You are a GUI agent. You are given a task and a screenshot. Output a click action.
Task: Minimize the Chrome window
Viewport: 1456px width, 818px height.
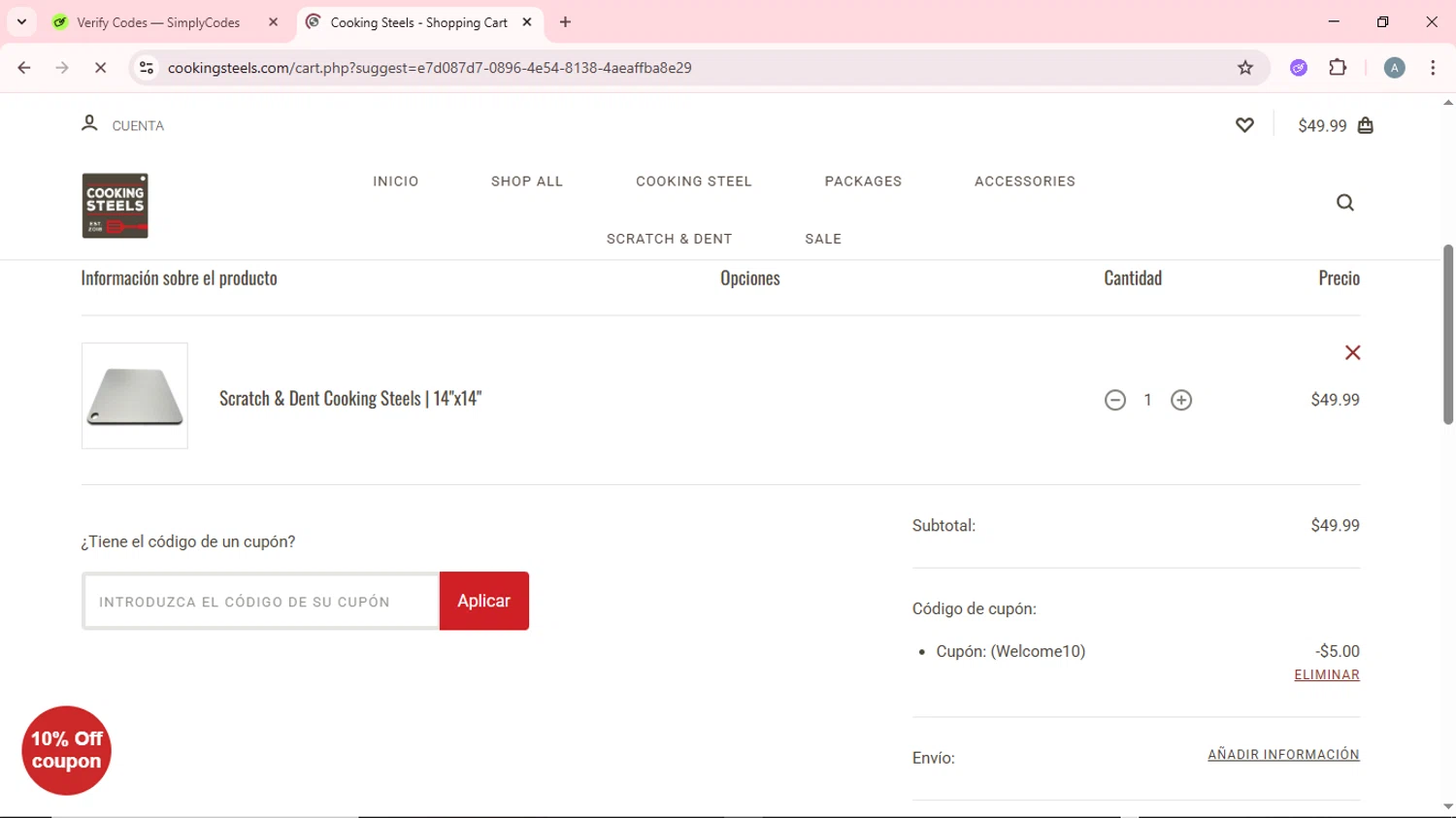coord(1334,21)
